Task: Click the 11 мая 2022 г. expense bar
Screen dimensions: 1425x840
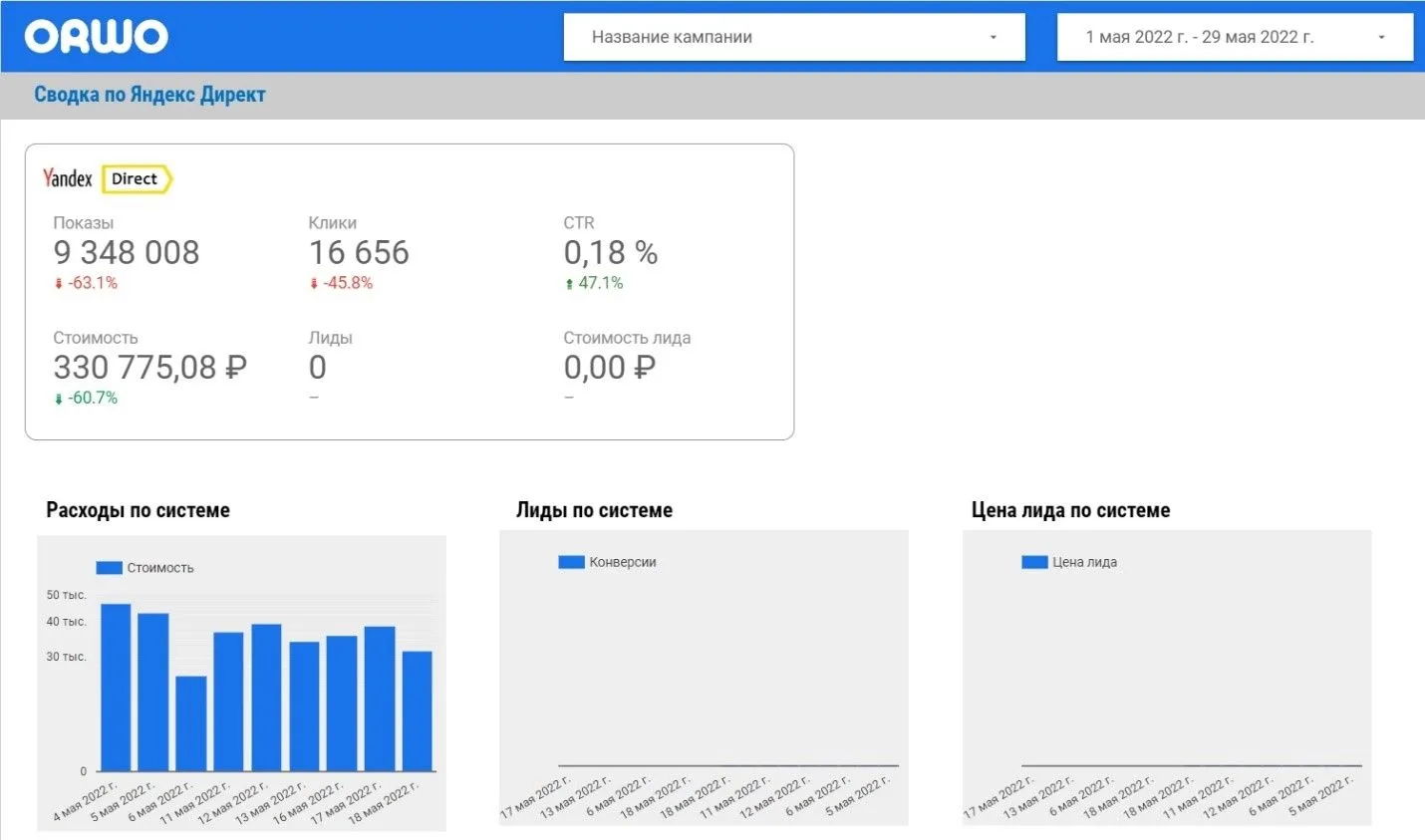Action: tap(228, 701)
